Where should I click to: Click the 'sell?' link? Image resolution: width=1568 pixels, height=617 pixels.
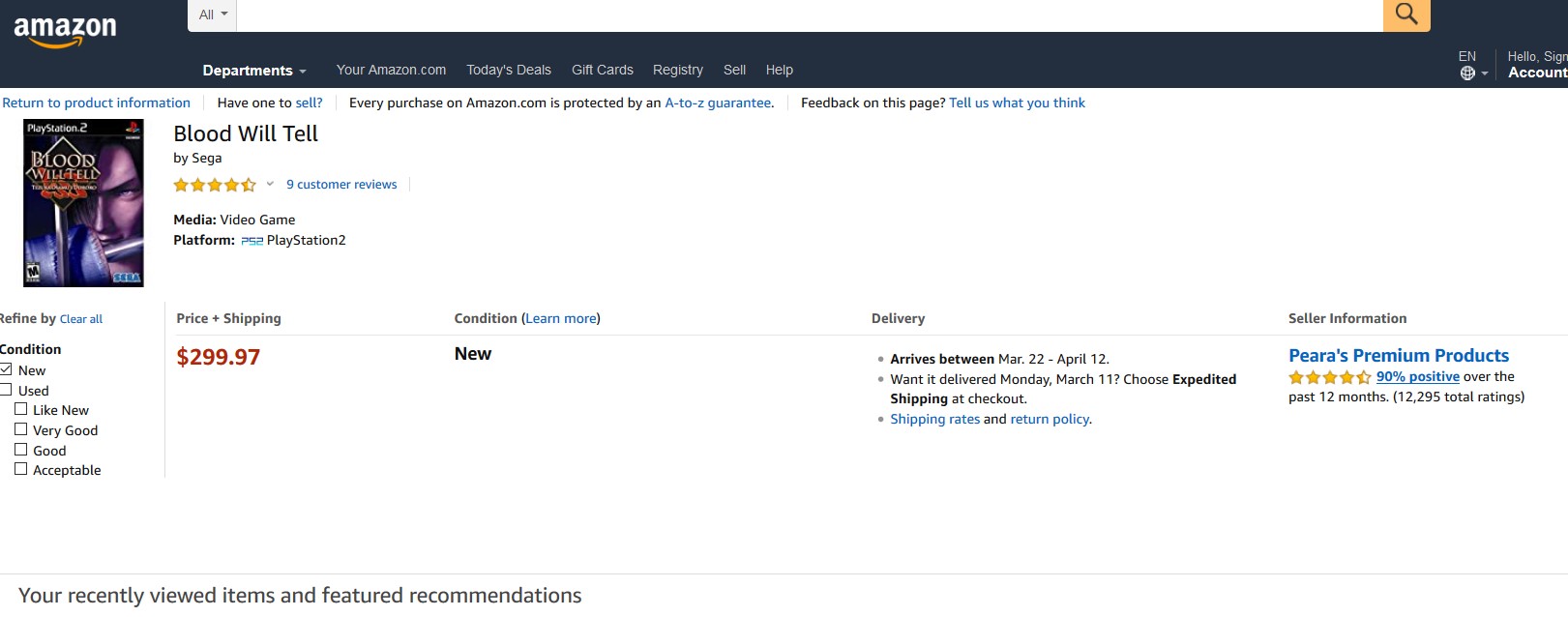309,103
